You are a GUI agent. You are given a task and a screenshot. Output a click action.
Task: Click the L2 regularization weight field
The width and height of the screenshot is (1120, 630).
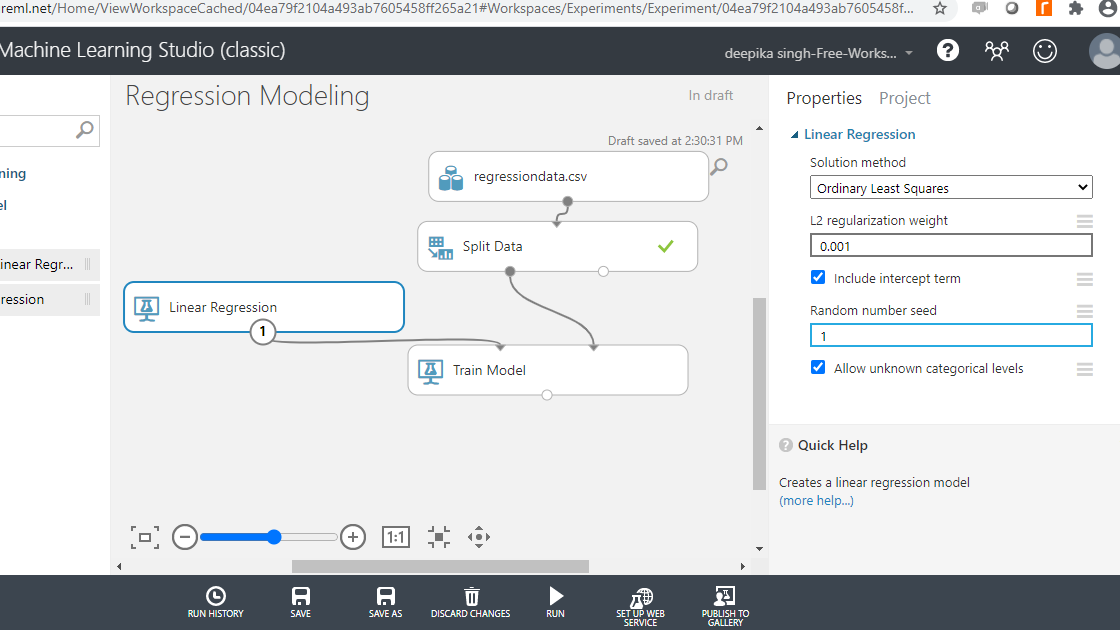click(951, 246)
